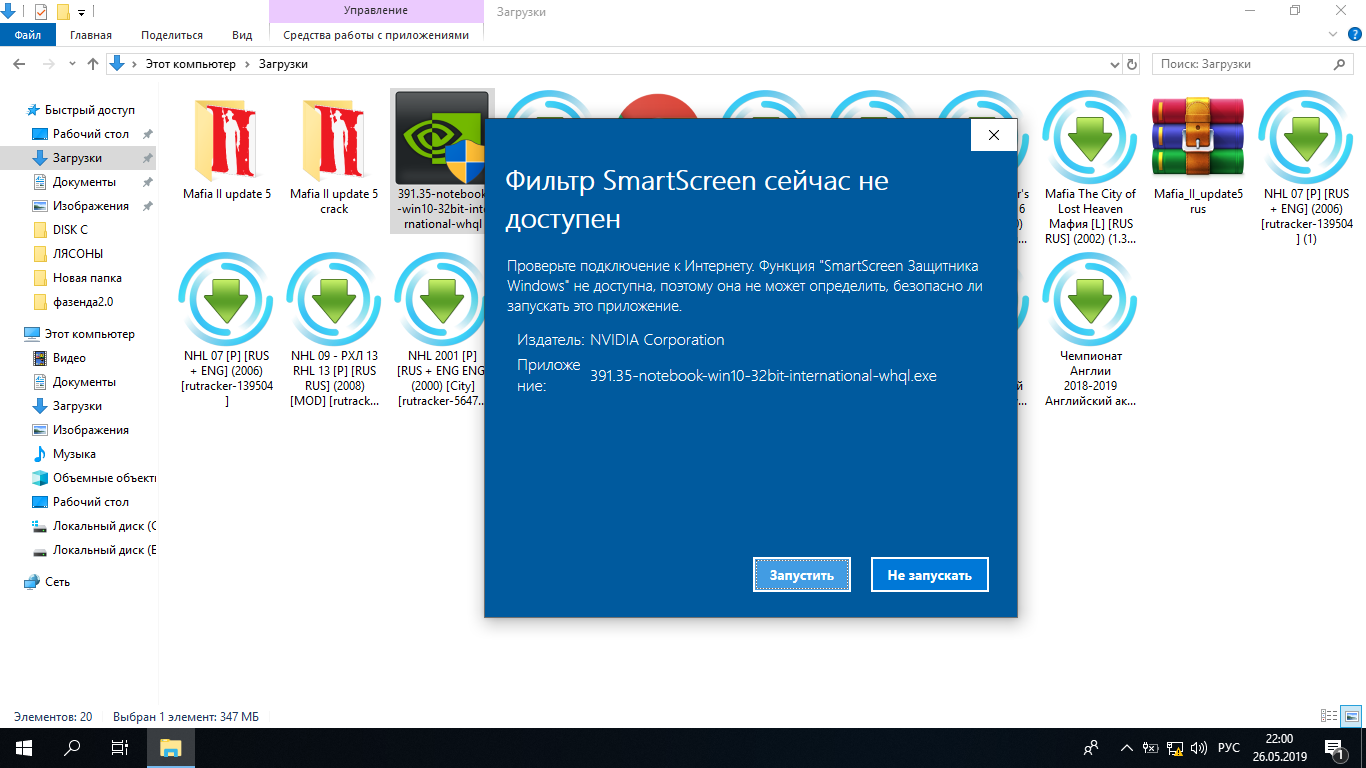The width and height of the screenshot is (1366, 768).
Task: Expand the ribbon with the chevron
Action: pyautogui.click(x=1332, y=34)
